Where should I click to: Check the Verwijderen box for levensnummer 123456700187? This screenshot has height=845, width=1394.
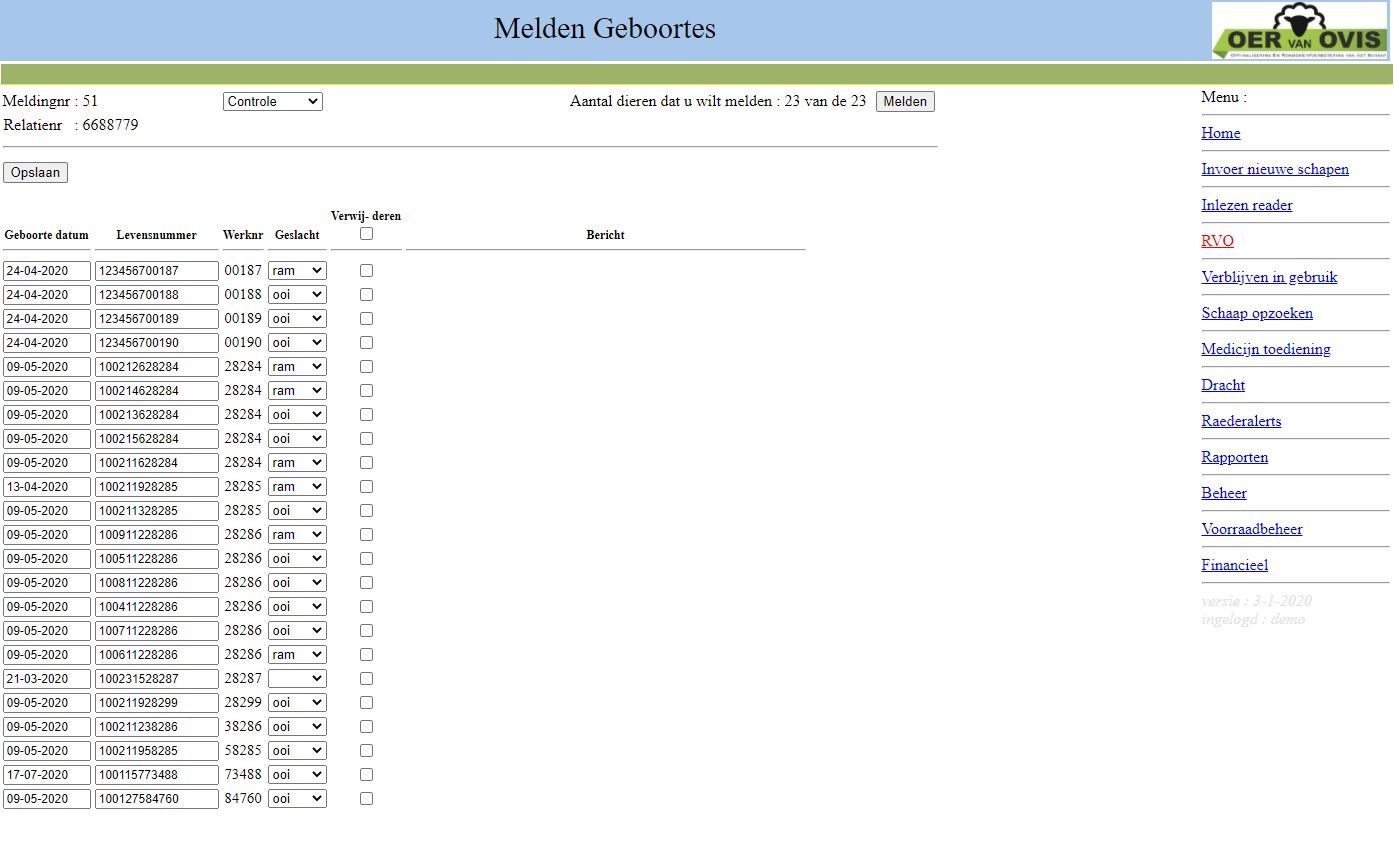pos(366,271)
